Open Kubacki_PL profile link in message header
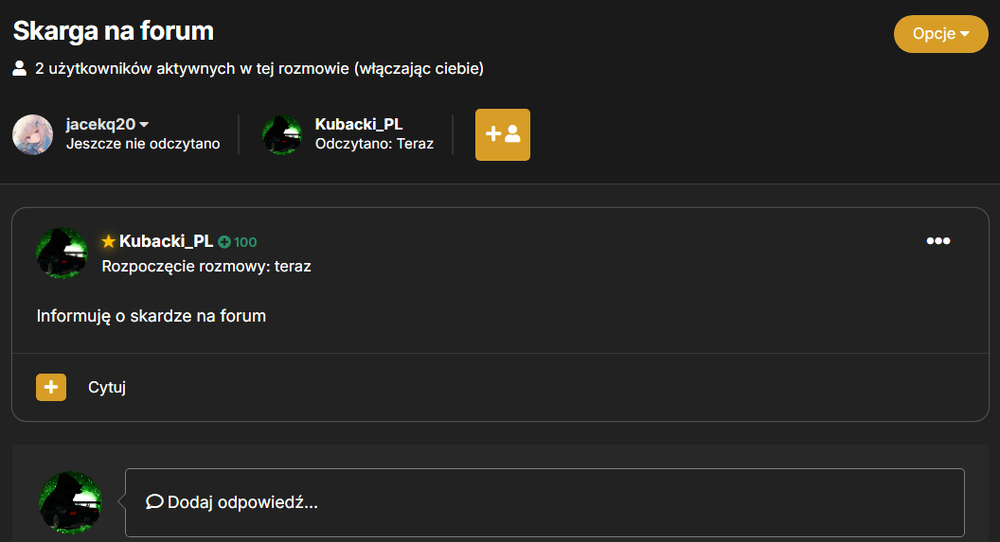Viewport: 1000px width, 542px height. click(x=166, y=241)
